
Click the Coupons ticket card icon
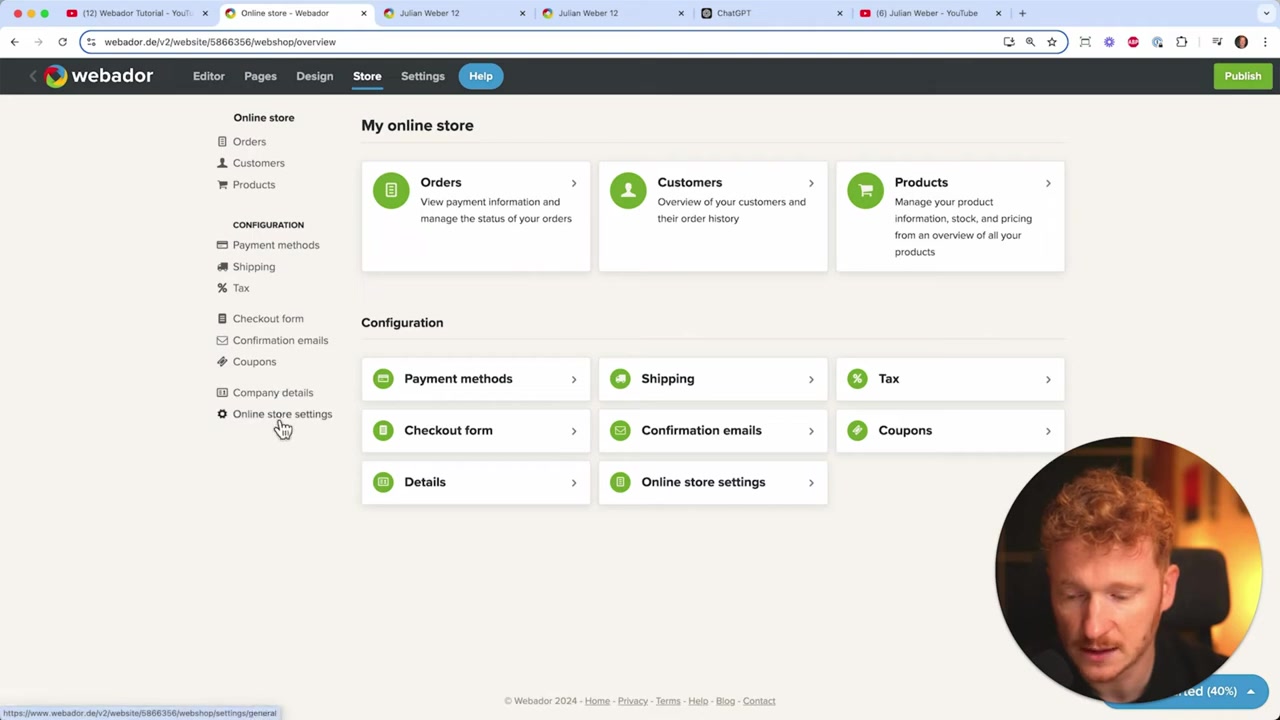(857, 431)
